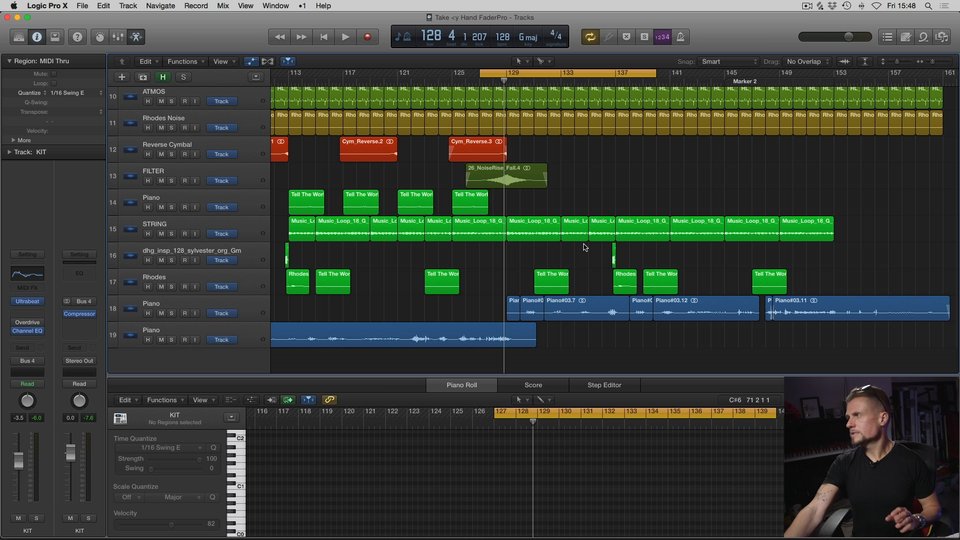Image resolution: width=960 pixels, height=540 pixels.
Task: Open Apple menu
Action: [13, 6]
